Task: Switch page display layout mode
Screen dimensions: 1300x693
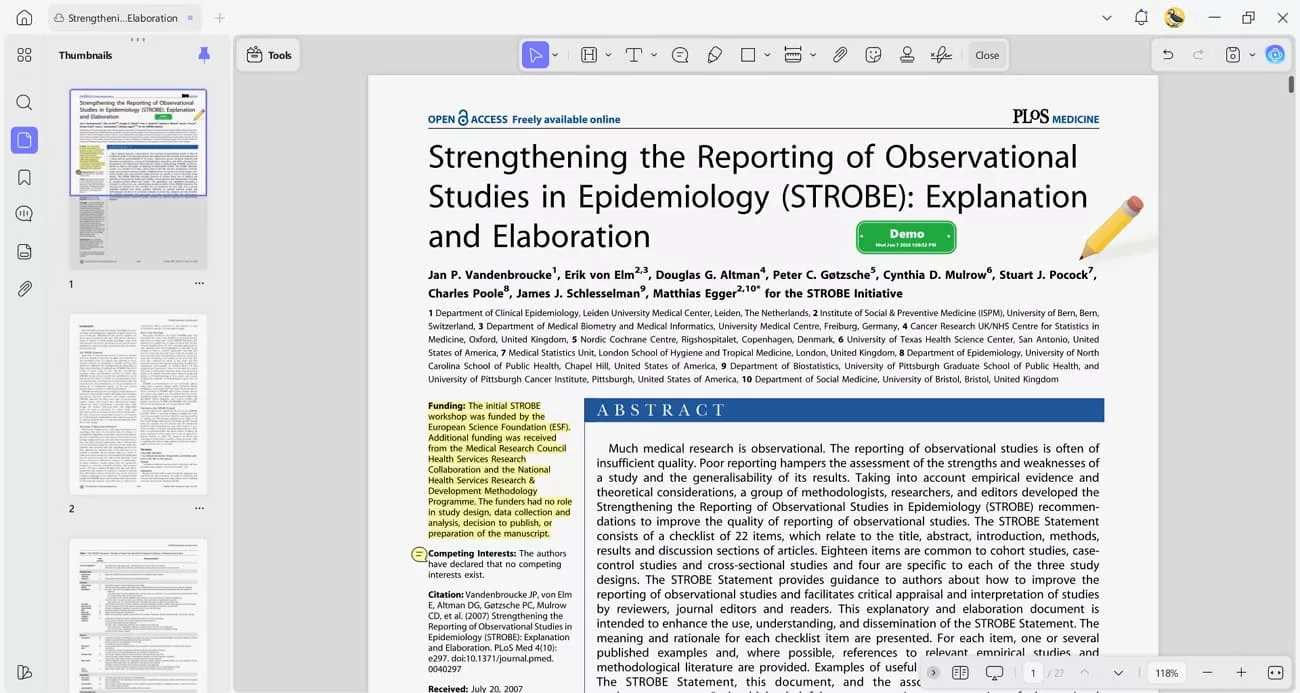Action: pyautogui.click(x=960, y=673)
